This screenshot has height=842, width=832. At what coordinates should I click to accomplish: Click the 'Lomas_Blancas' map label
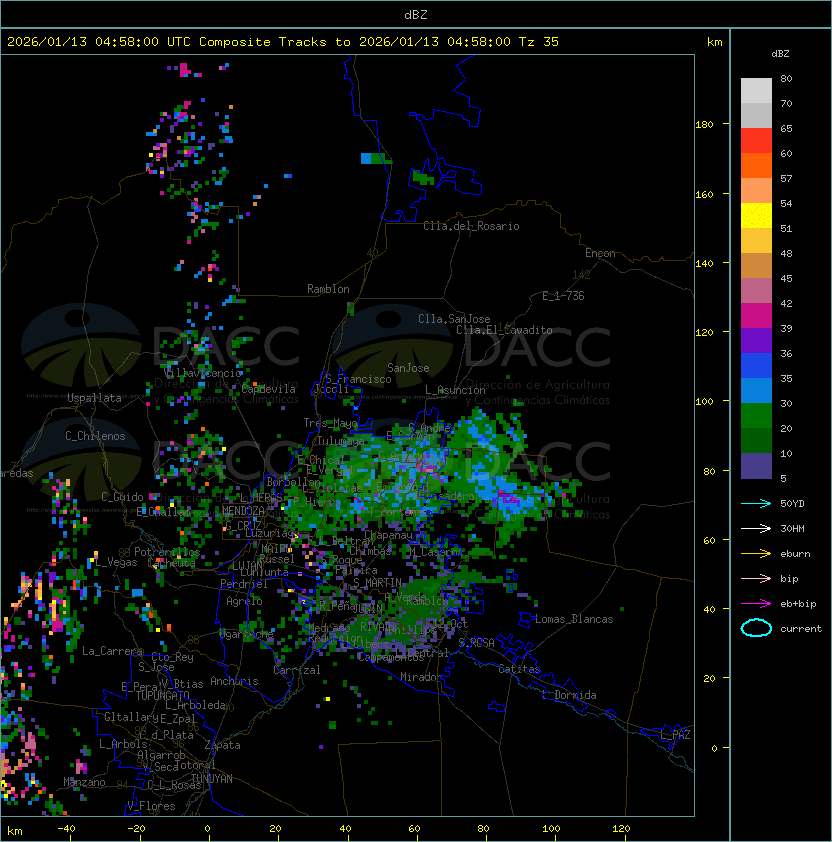tap(574, 619)
